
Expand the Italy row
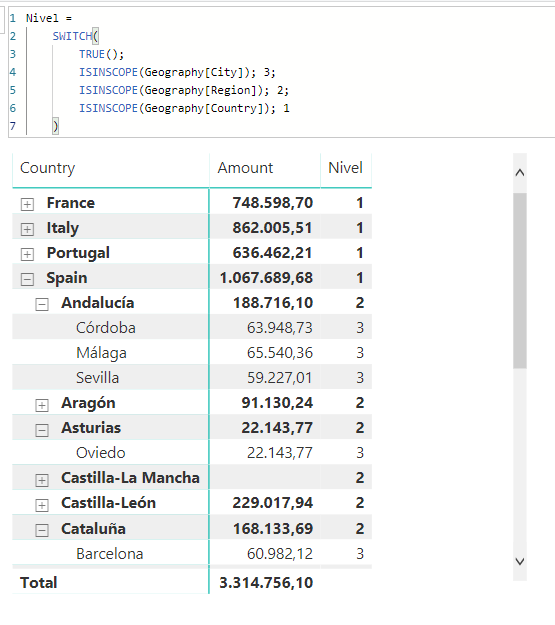(x=27, y=230)
